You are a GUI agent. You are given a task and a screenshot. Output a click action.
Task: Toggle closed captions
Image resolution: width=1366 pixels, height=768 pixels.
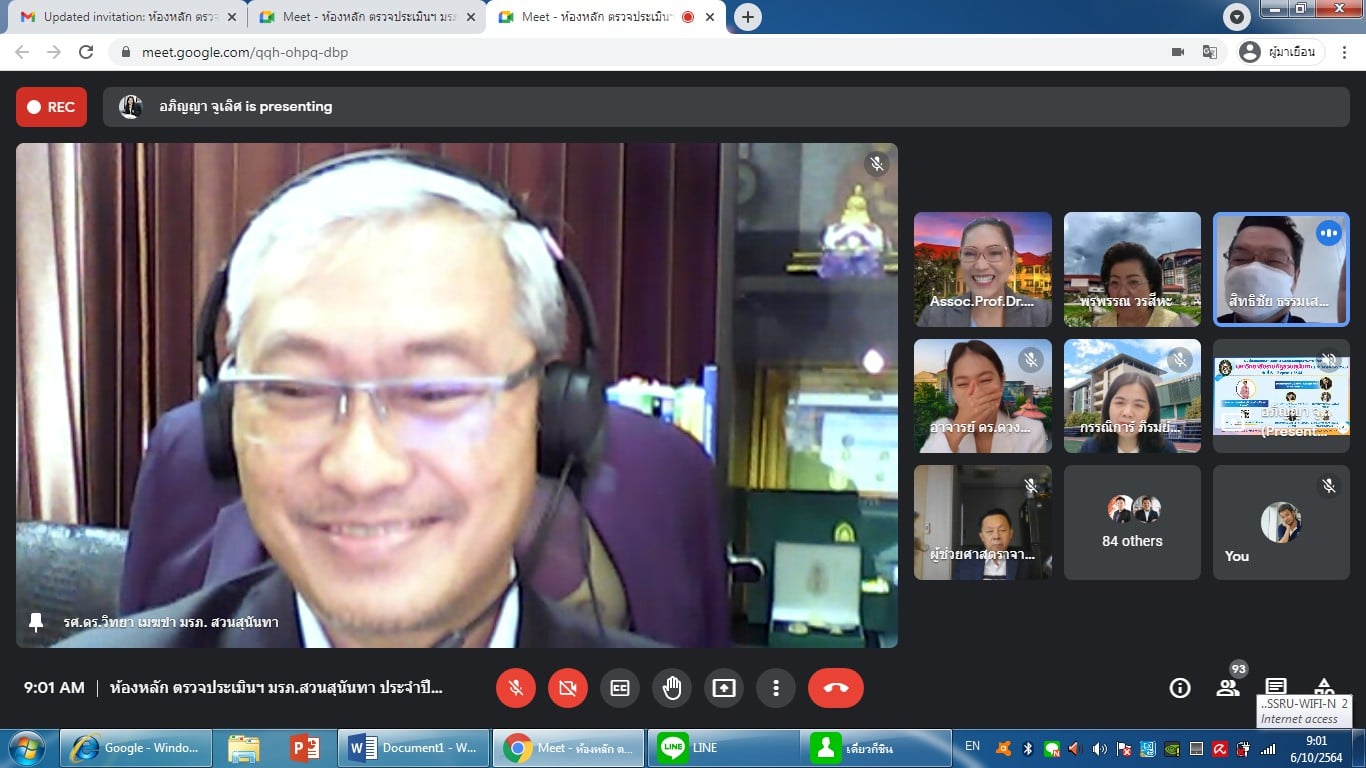click(620, 688)
